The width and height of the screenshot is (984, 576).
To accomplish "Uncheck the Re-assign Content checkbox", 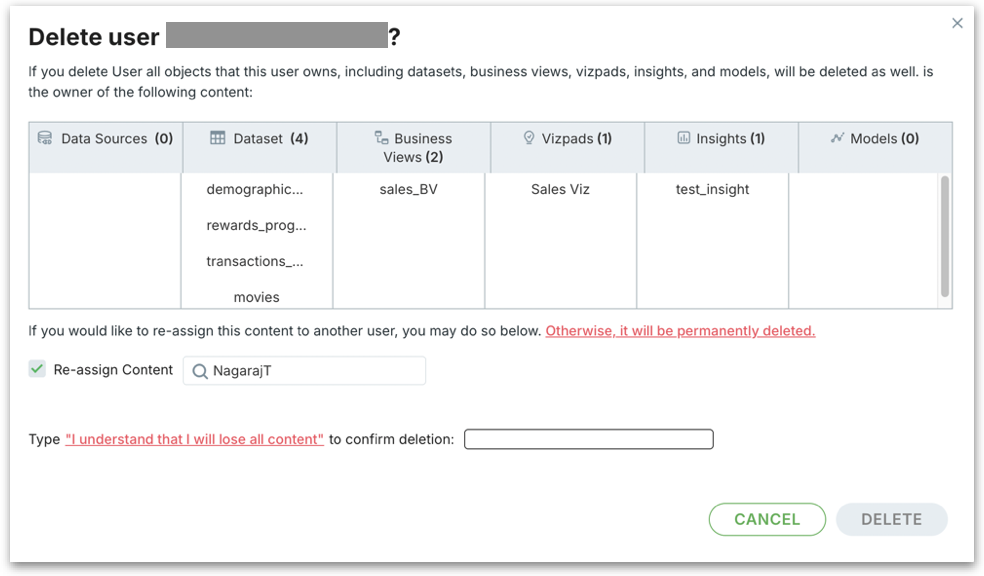I will pyautogui.click(x=37, y=369).
